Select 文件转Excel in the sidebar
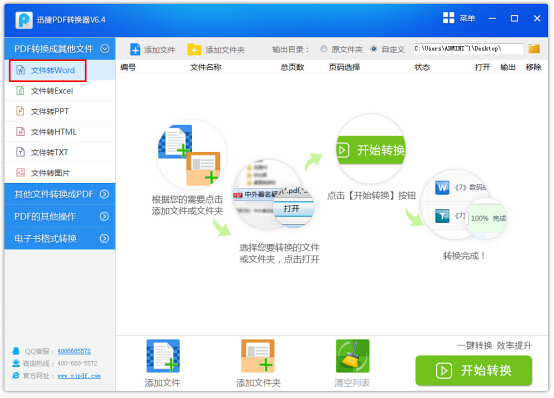554x398 pixels. [60, 91]
